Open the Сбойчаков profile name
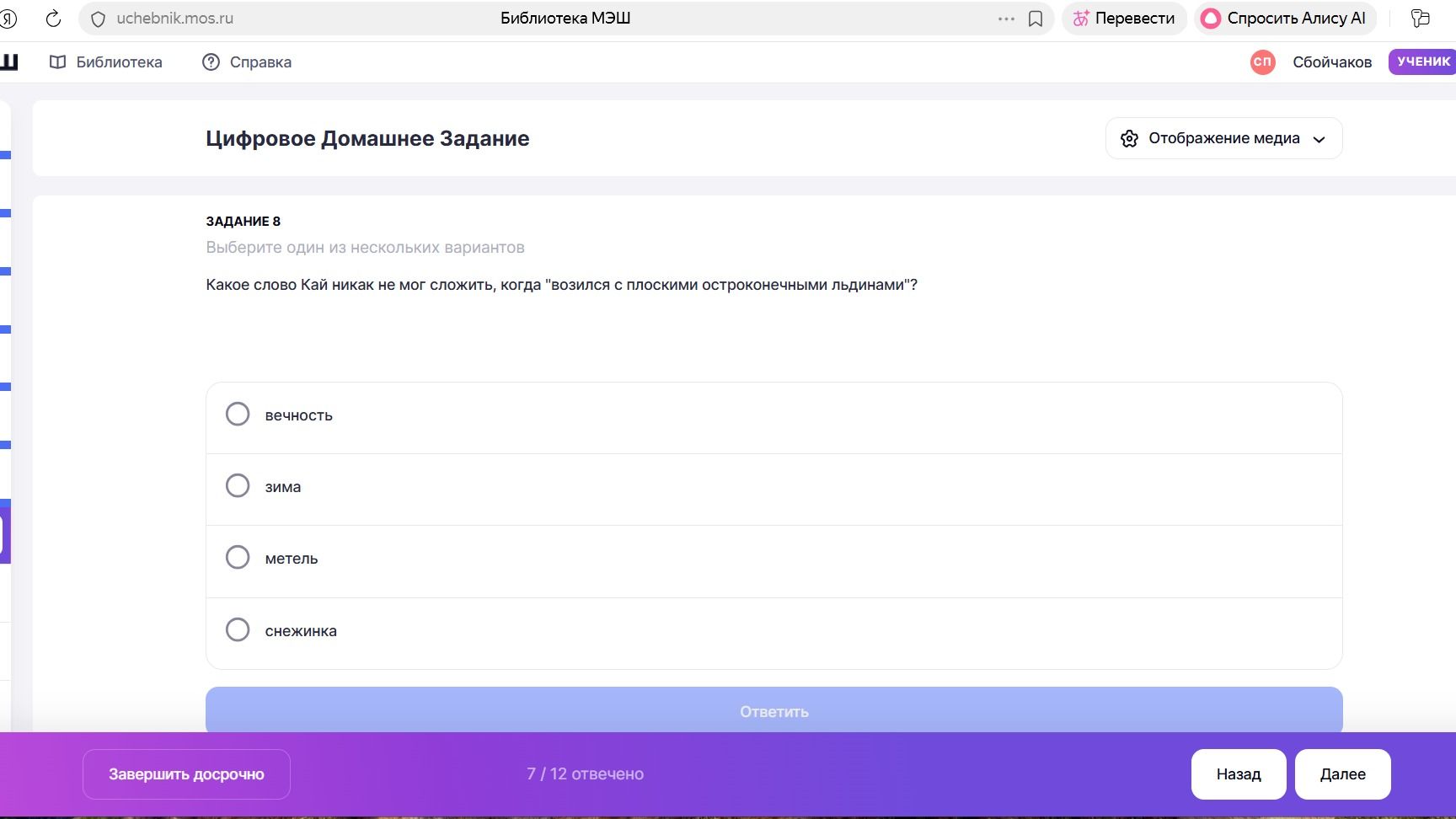 pyautogui.click(x=1332, y=62)
